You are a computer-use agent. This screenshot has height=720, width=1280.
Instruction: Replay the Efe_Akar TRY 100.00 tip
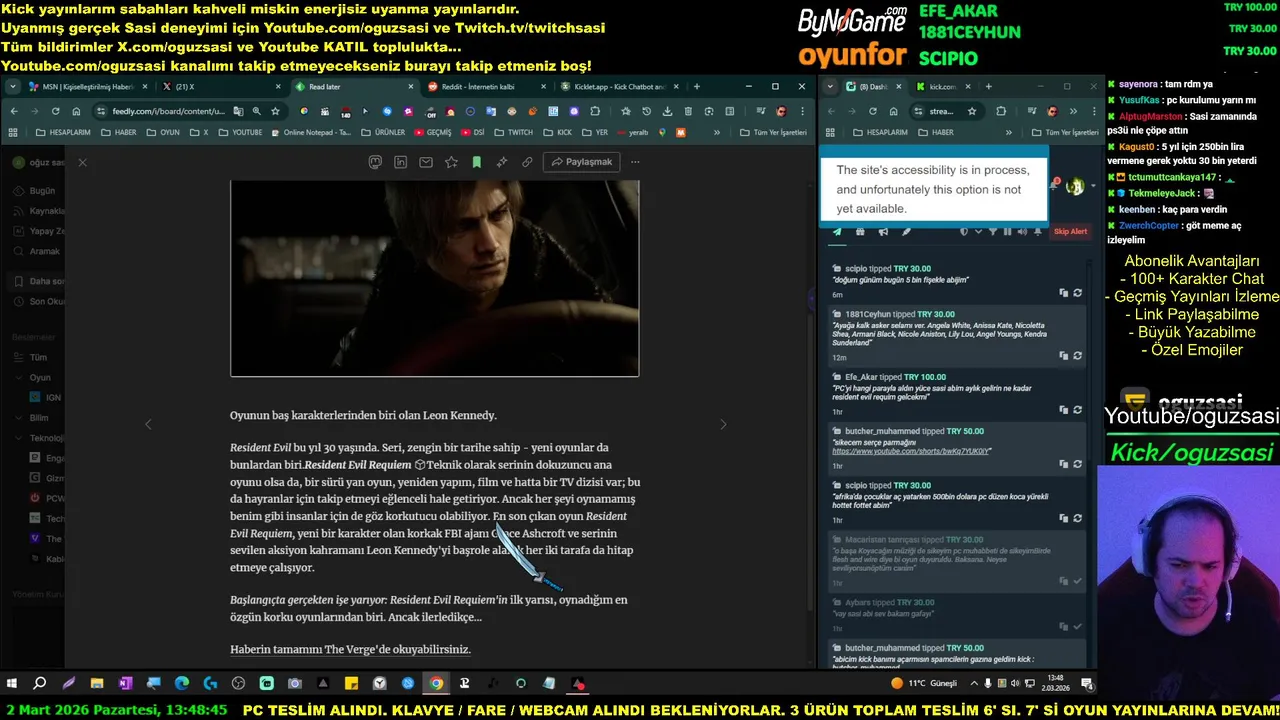(1077, 409)
